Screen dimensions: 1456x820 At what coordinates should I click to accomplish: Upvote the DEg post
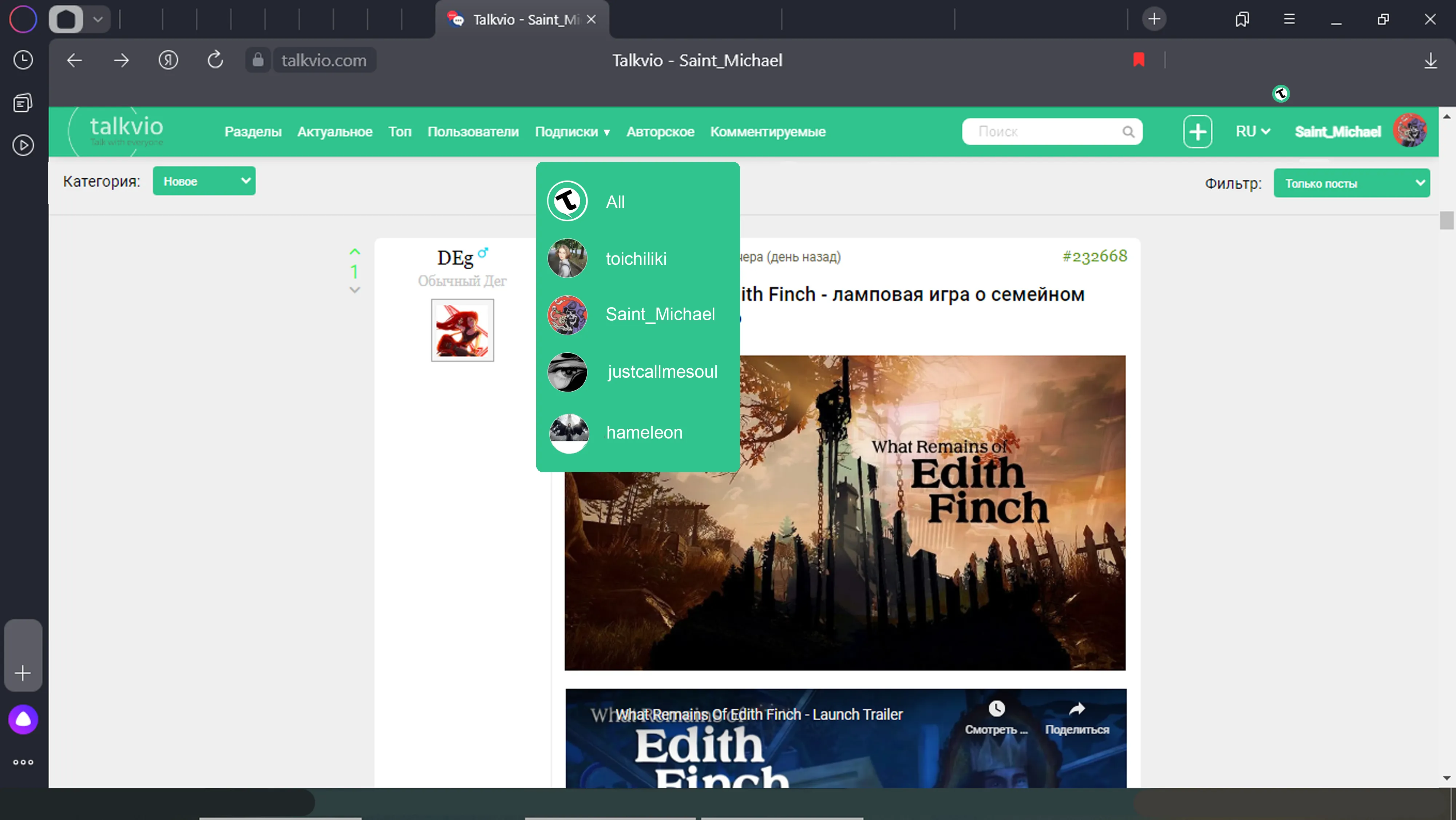point(355,252)
